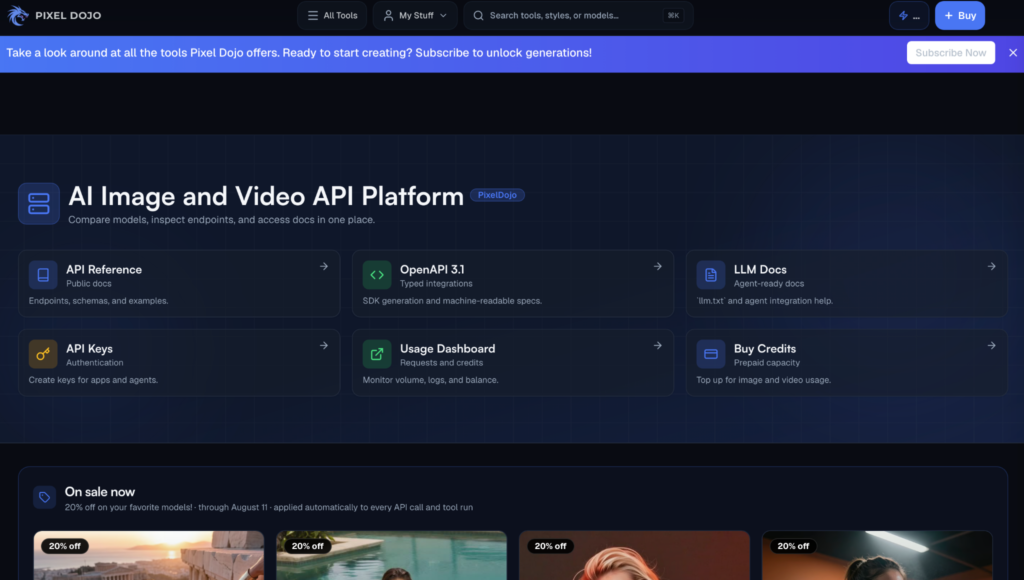Click the My Stuff person icon
Screen dimensions: 1024x580
388,15
